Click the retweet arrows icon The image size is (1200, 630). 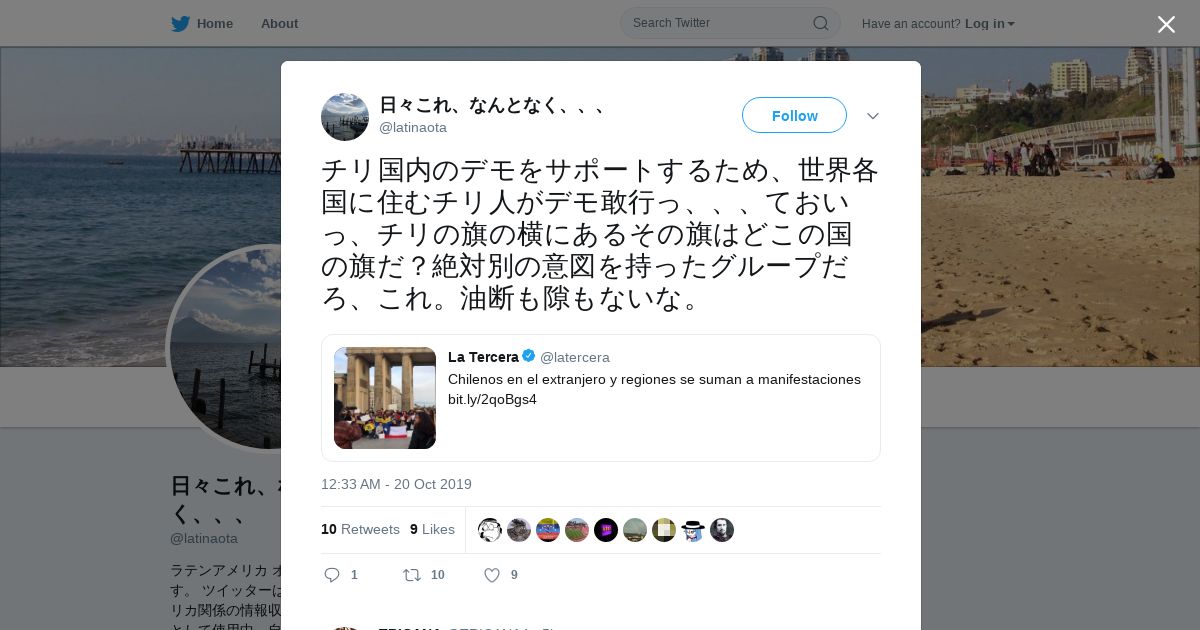411,575
